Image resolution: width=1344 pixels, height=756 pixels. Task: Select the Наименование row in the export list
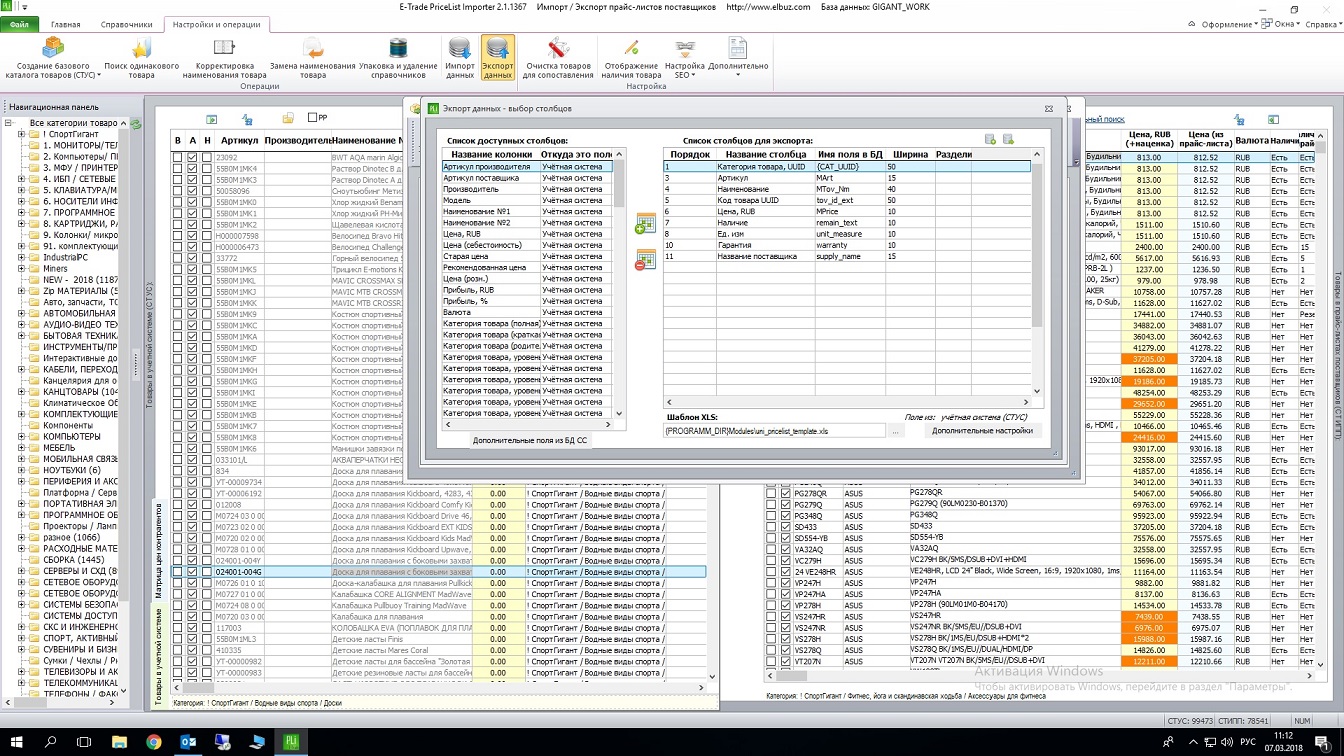click(x=846, y=189)
